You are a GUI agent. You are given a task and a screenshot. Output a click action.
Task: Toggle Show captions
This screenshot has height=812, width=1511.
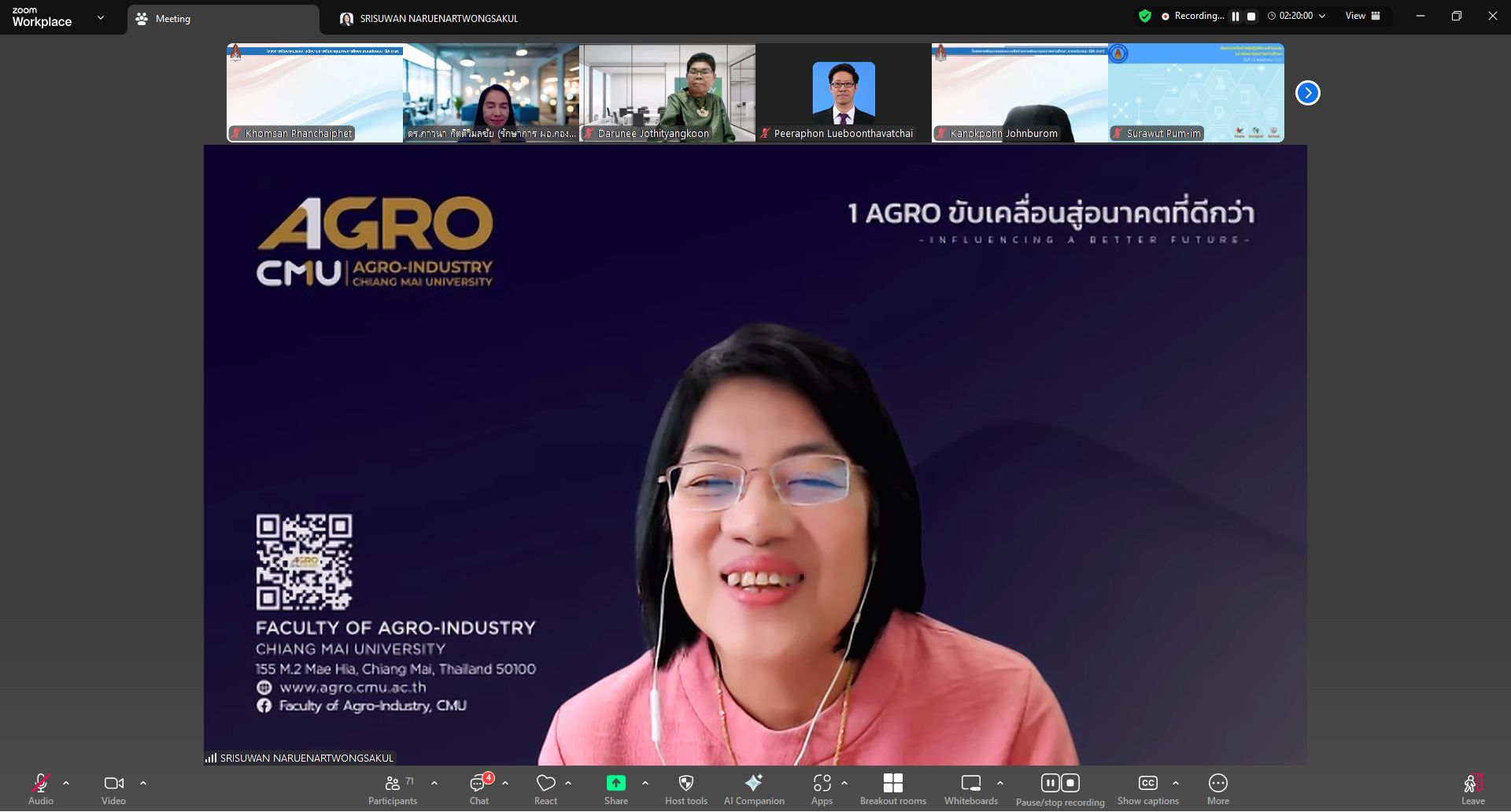(x=1147, y=789)
